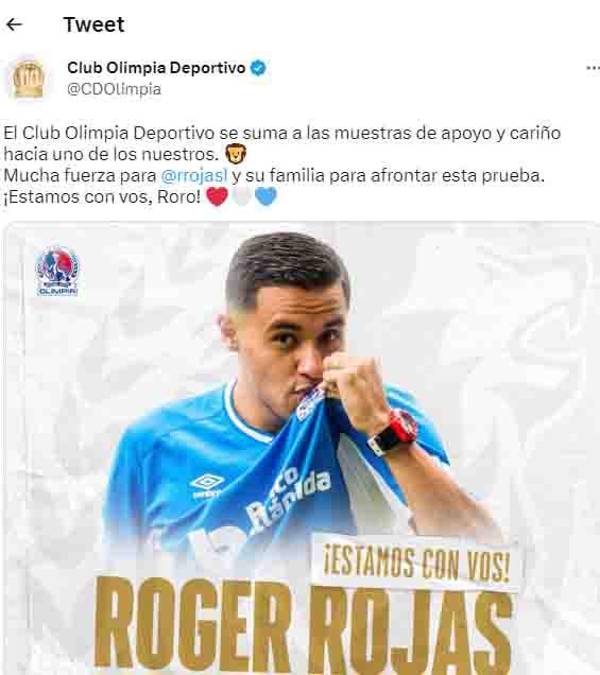Image resolution: width=600 pixels, height=675 pixels.
Task: Click the Tweet header title
Action: pyautogui.click(x=94, y=25)
